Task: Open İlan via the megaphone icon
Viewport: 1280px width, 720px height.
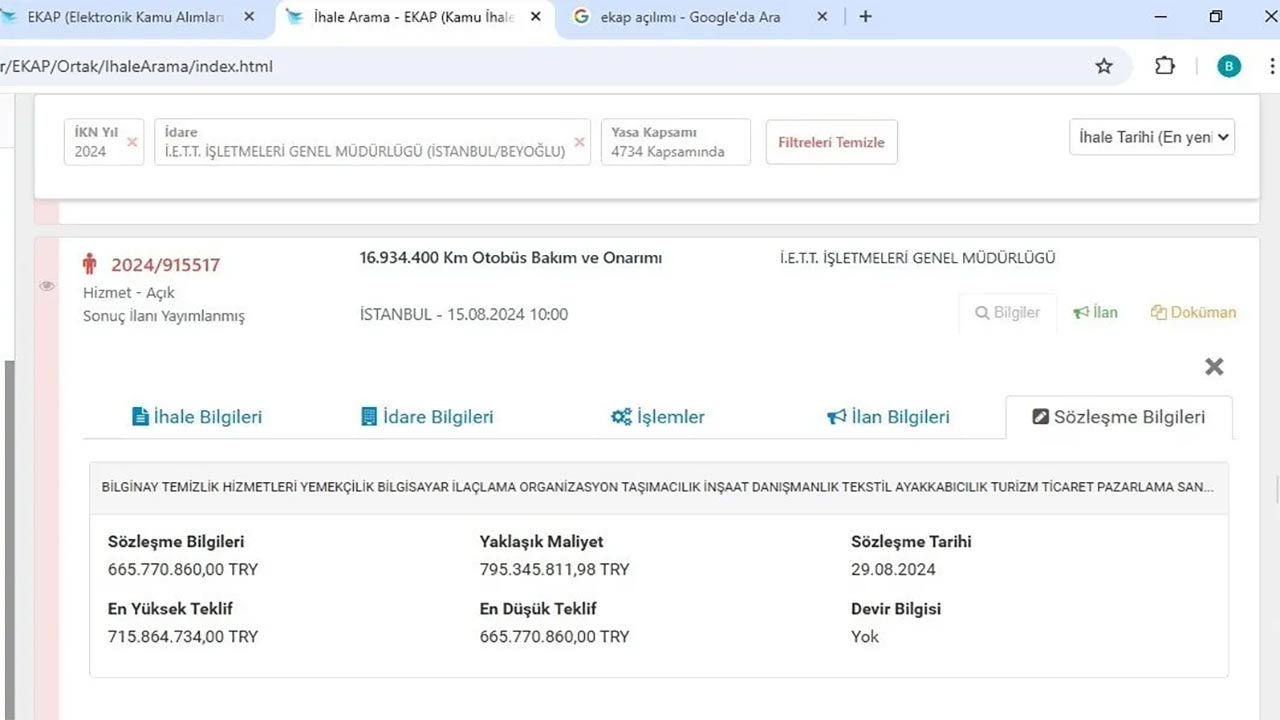Action: (x=1082, y=312)
